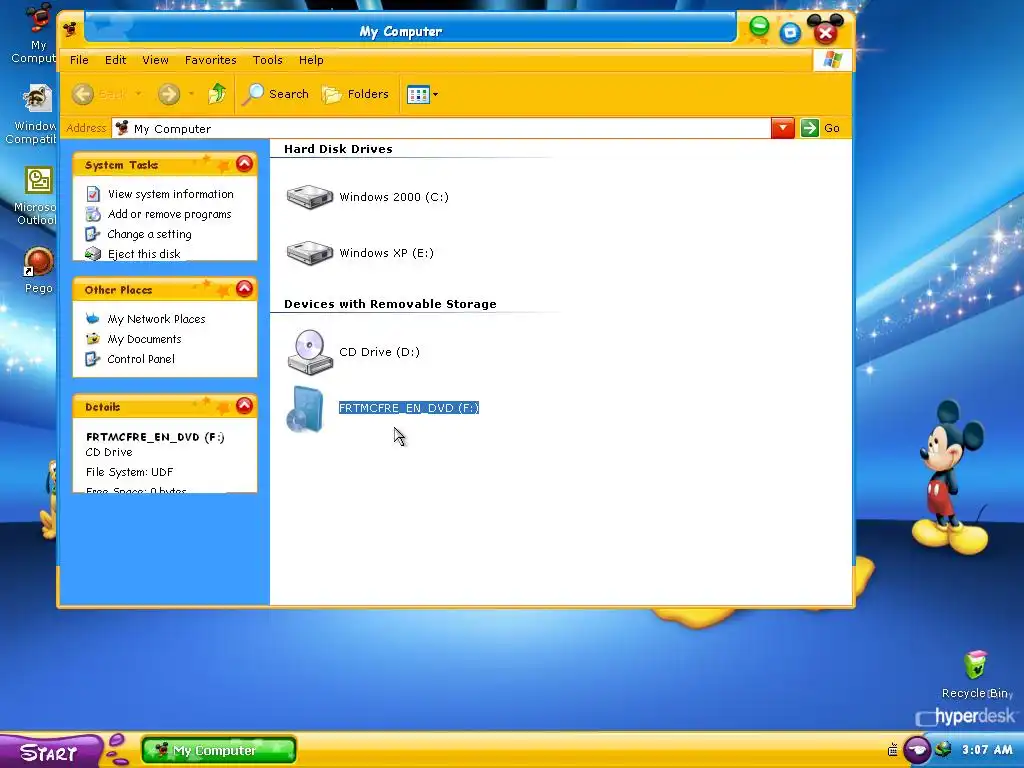This screenshot has width=1024, height=768.
Task: Click the Go button
Action: coord(820,128)
